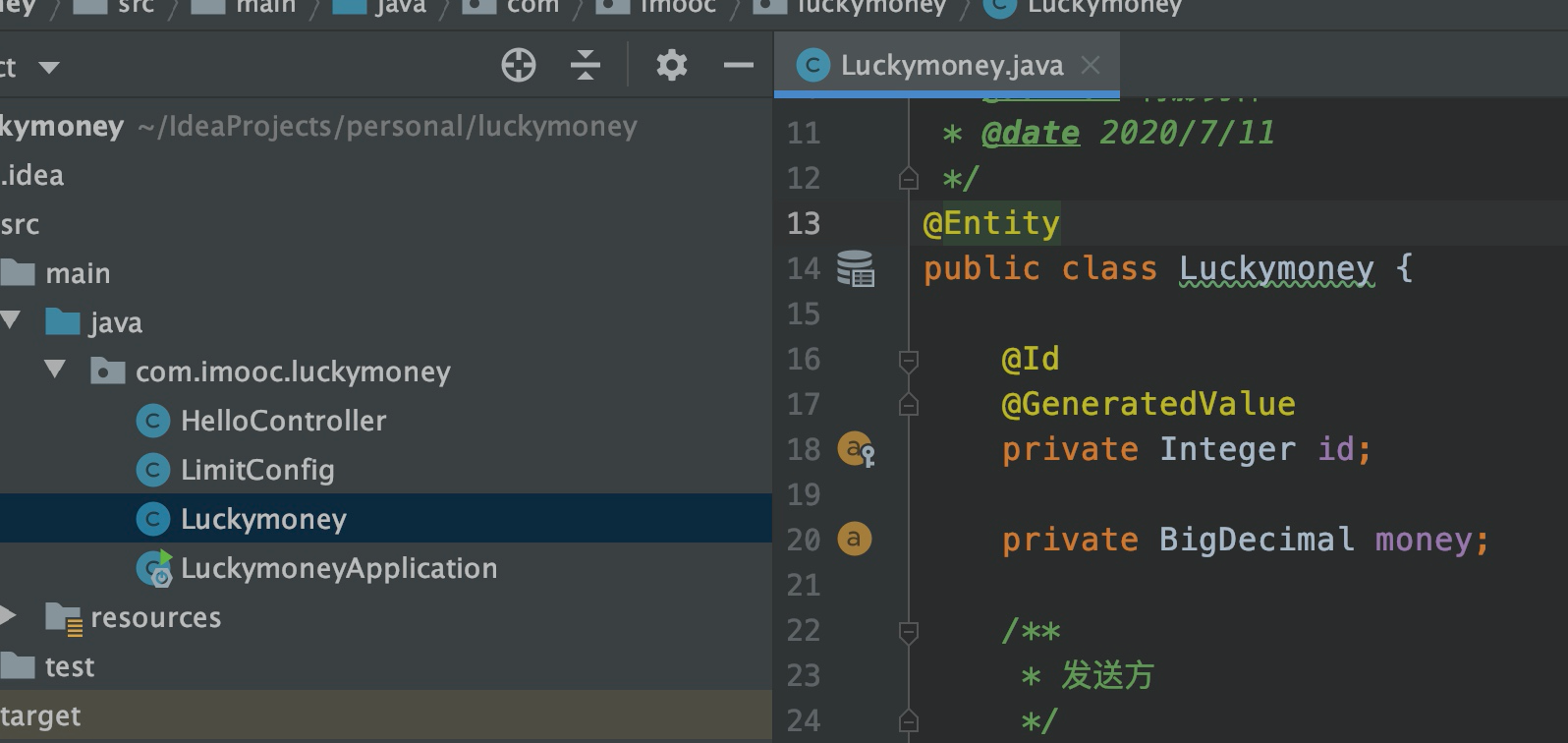Hide the project tool window with minus icon
Screen dimensions: 1568x743
click(x=739, y=66)
